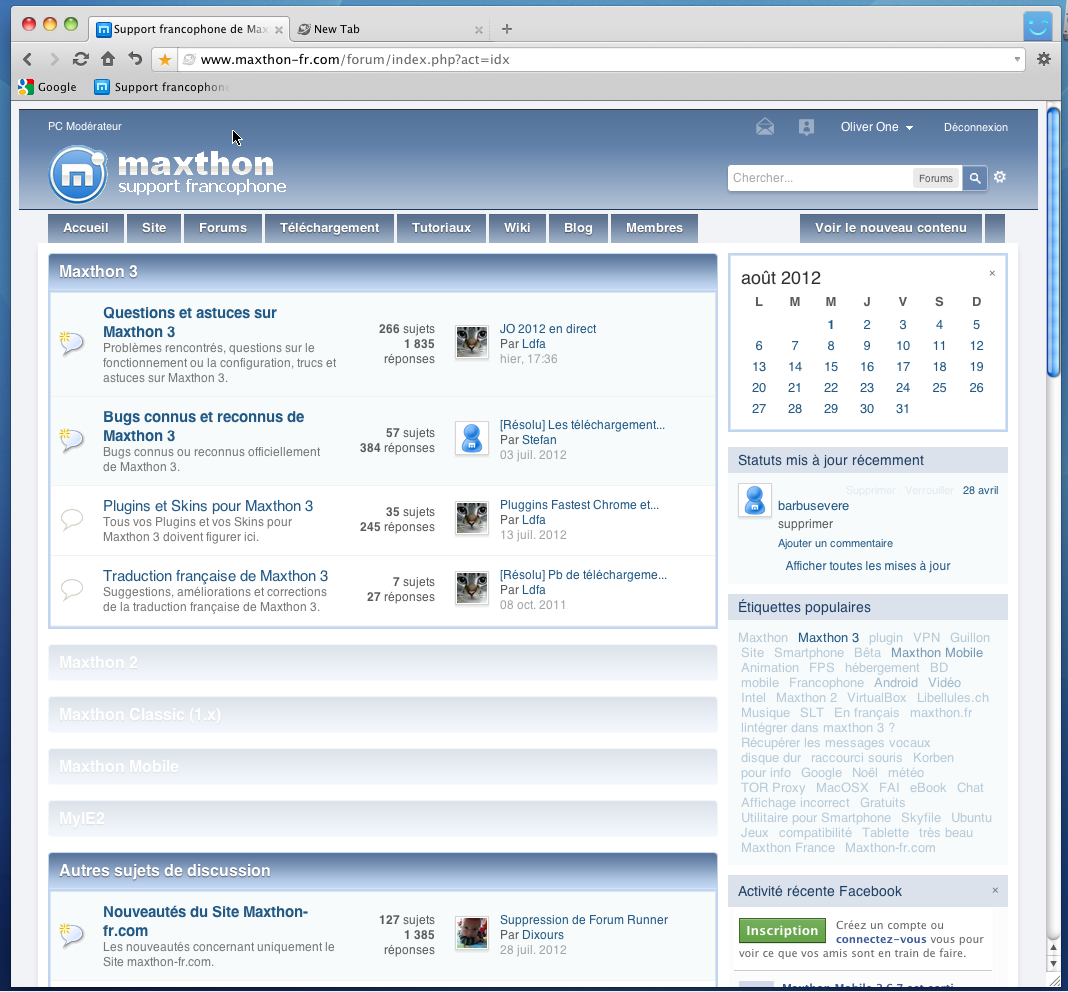The height and width of the screenshot is (992, 1068).
Task: Toggle the favorite star in the address bar
Action: pos(164,60)
